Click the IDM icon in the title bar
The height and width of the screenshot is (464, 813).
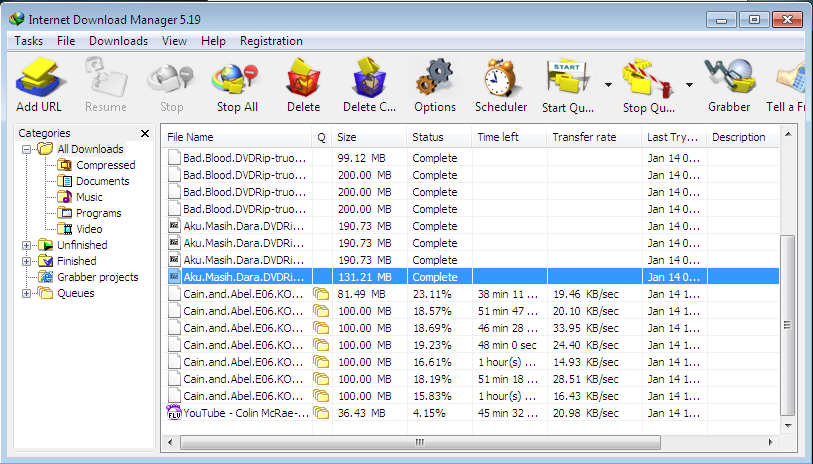pyautogui.click(x=17, y=19)
